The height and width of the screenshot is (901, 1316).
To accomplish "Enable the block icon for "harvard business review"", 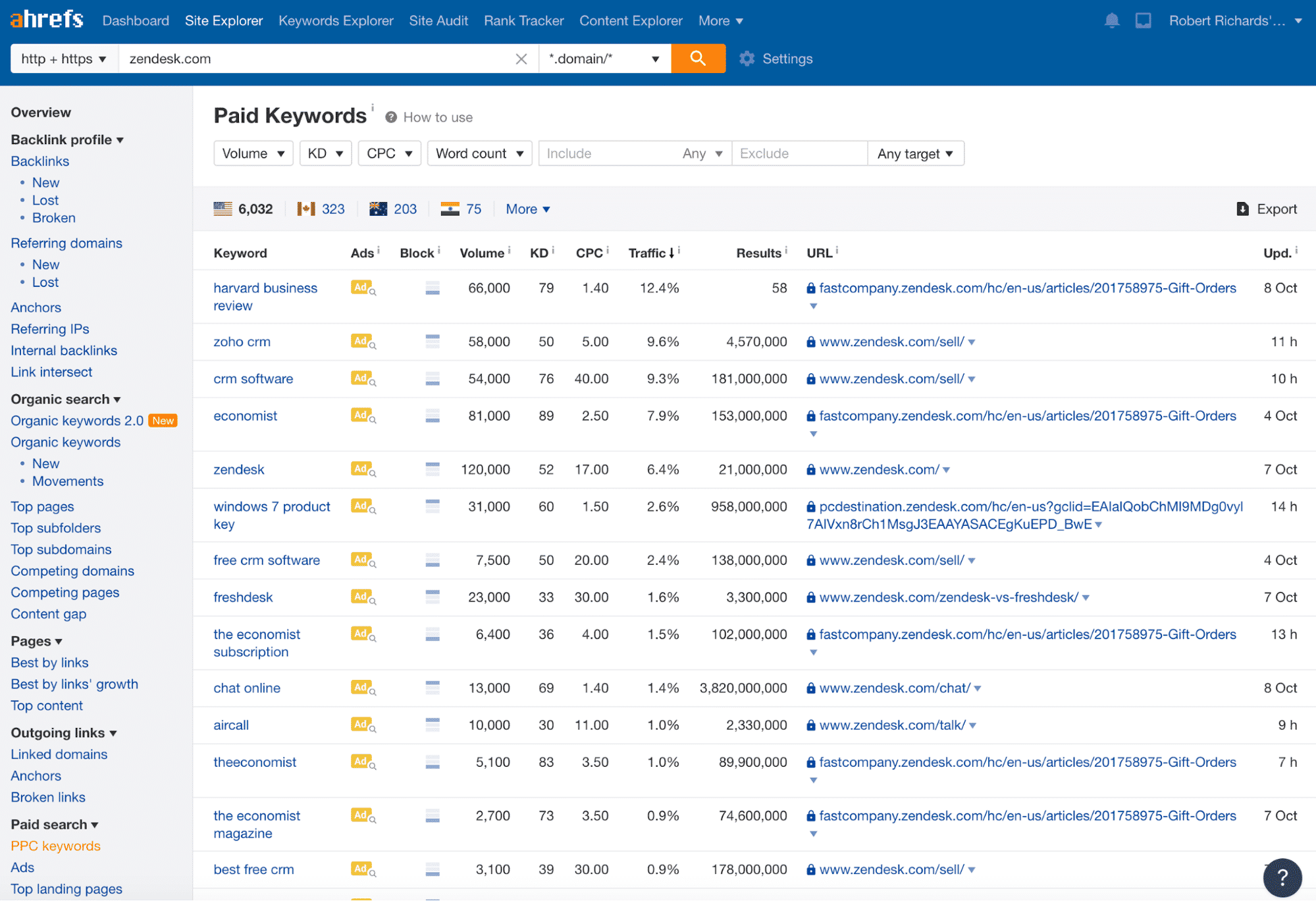I will (433, 288).
